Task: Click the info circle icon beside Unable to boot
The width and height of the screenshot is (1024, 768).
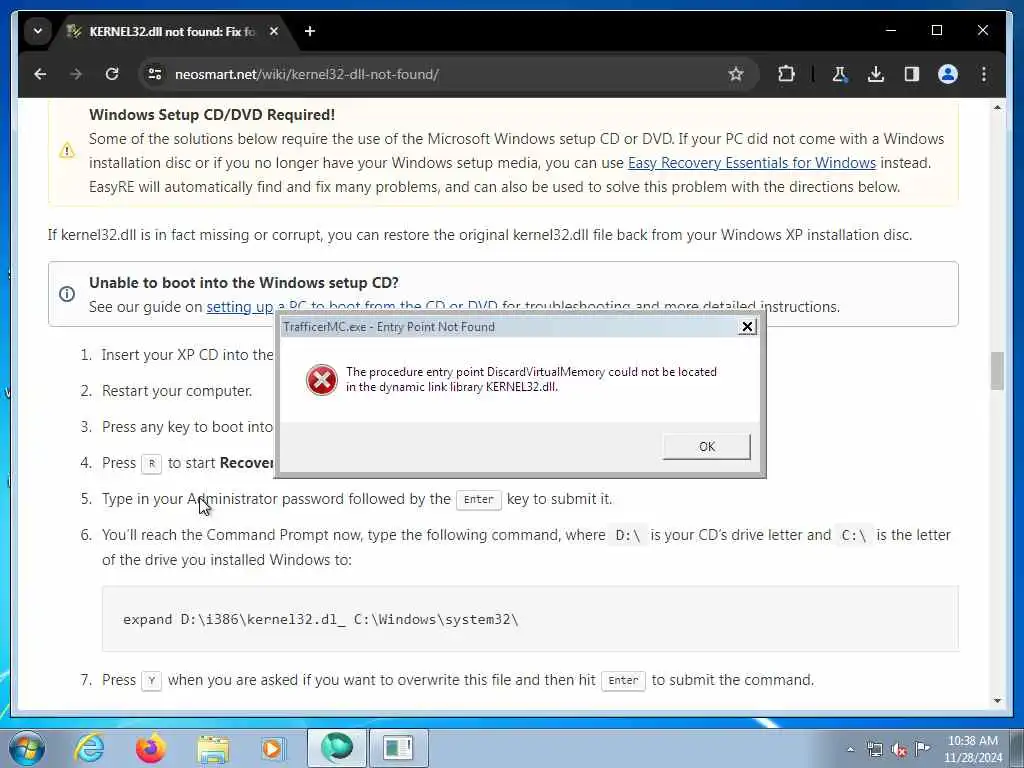Action: [x=67, y=294]
